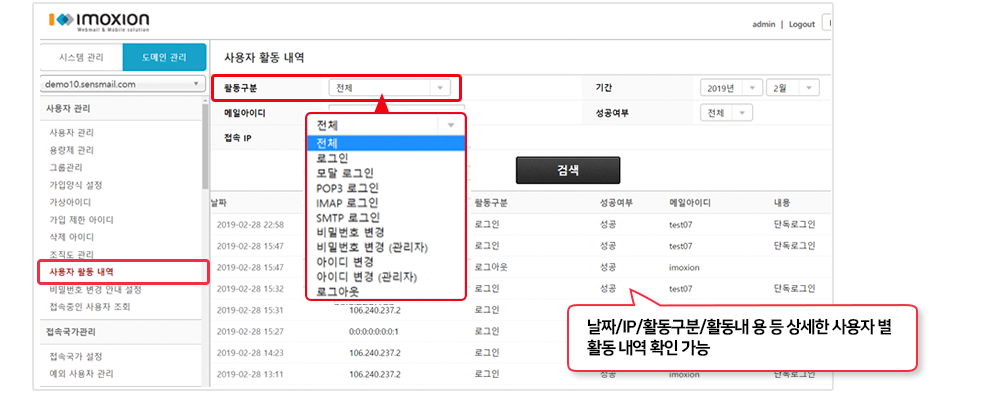Select 전체 highlighted option in the list

[386, 143]
